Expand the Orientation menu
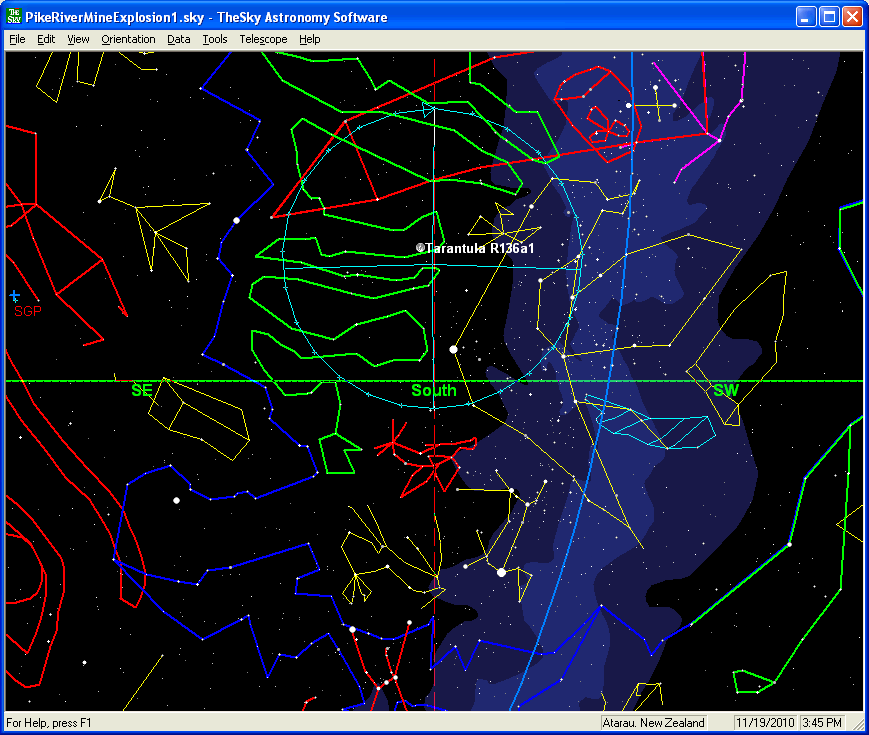Screen dimensions: 869x735 coord(128,39)
